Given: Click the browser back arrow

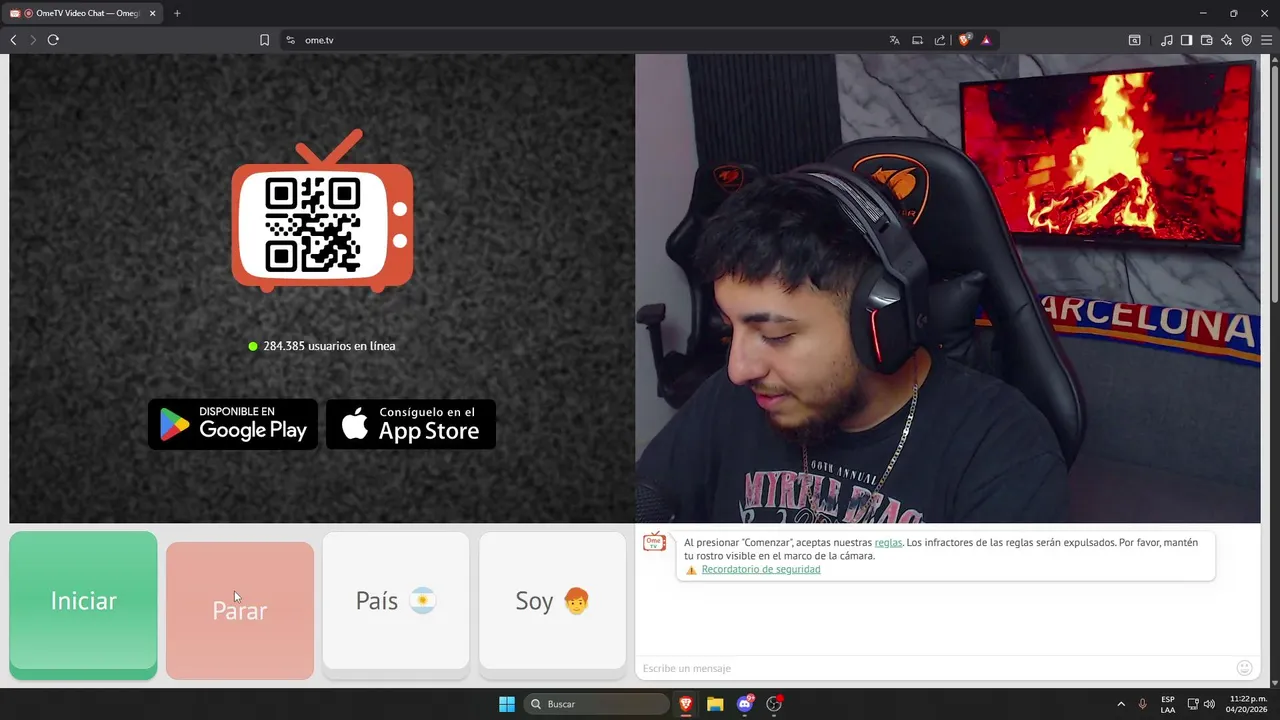Looking at the screenshot, I should [13, 40].
